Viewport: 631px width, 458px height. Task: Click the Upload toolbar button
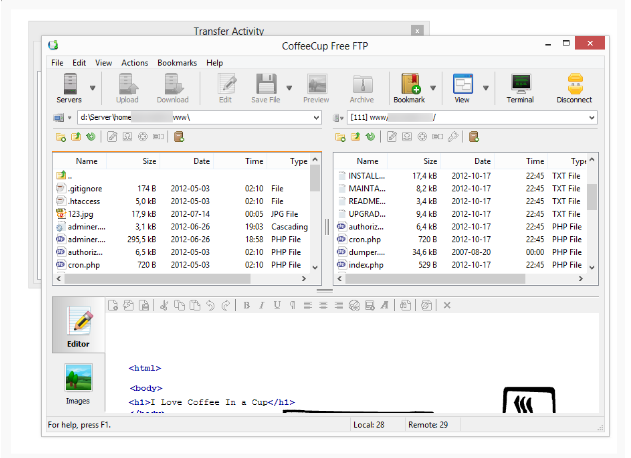point(127,88)
